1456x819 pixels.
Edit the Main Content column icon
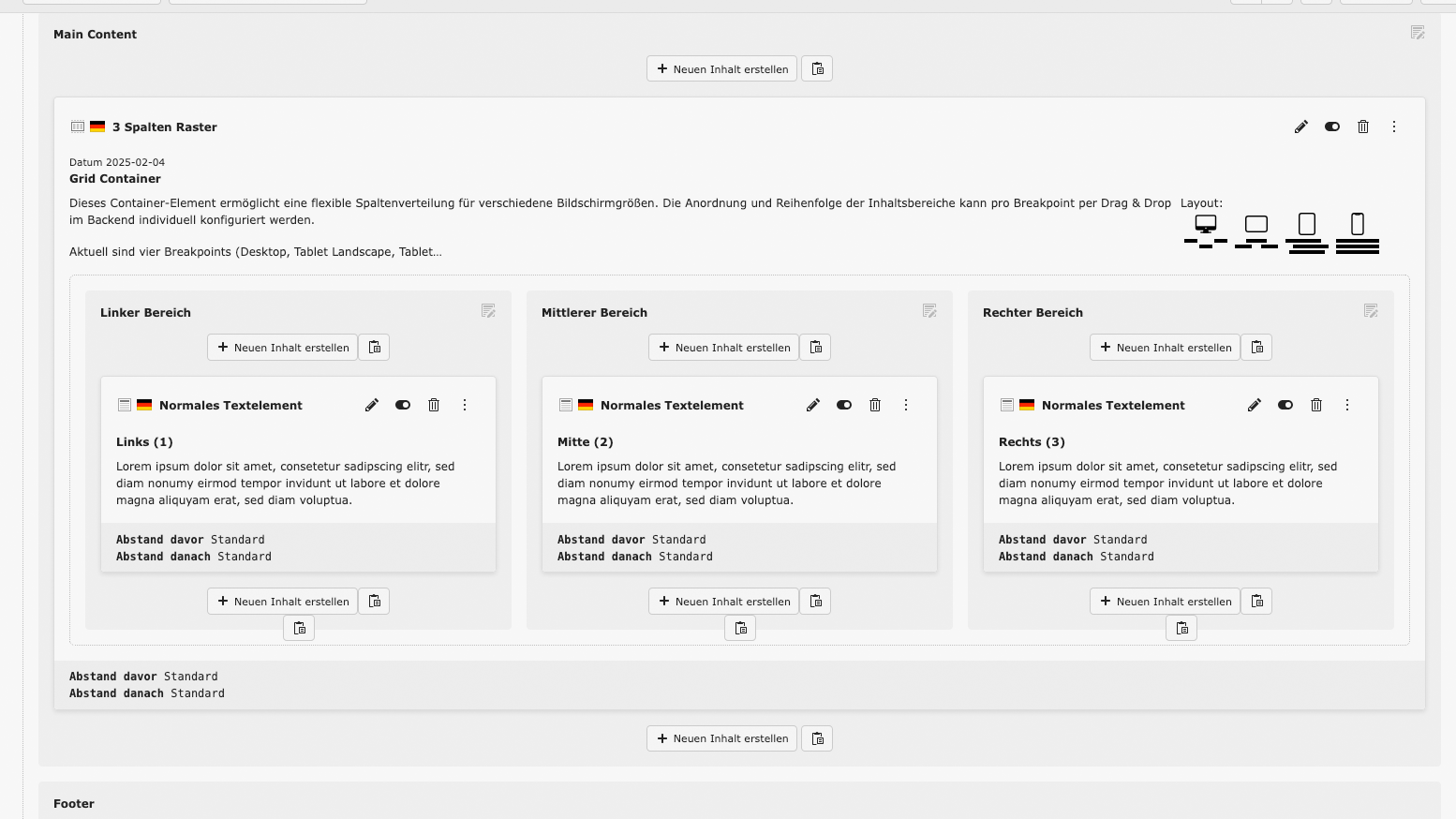pos(1418,33)
